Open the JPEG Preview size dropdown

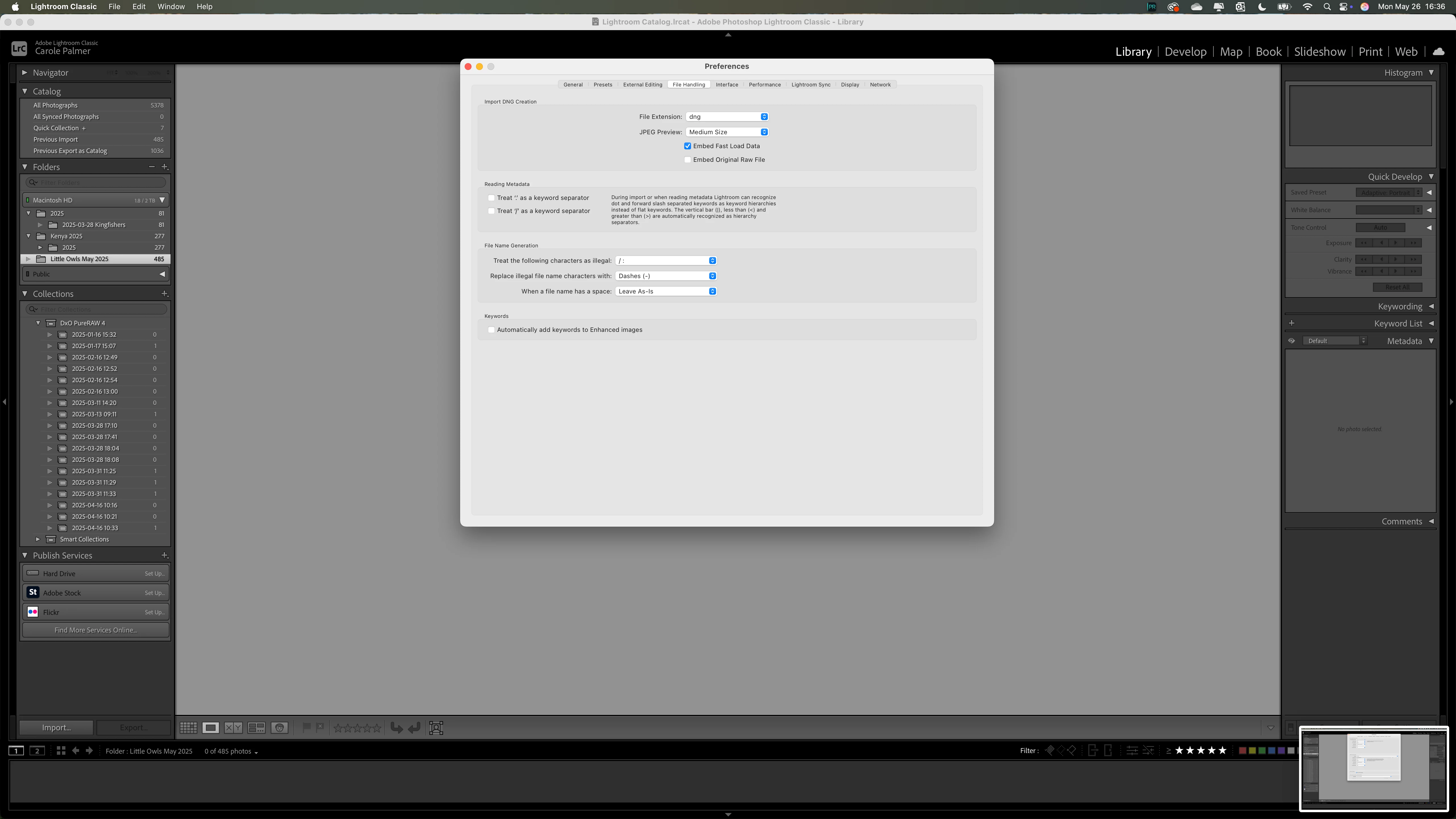tap(726, 132)
